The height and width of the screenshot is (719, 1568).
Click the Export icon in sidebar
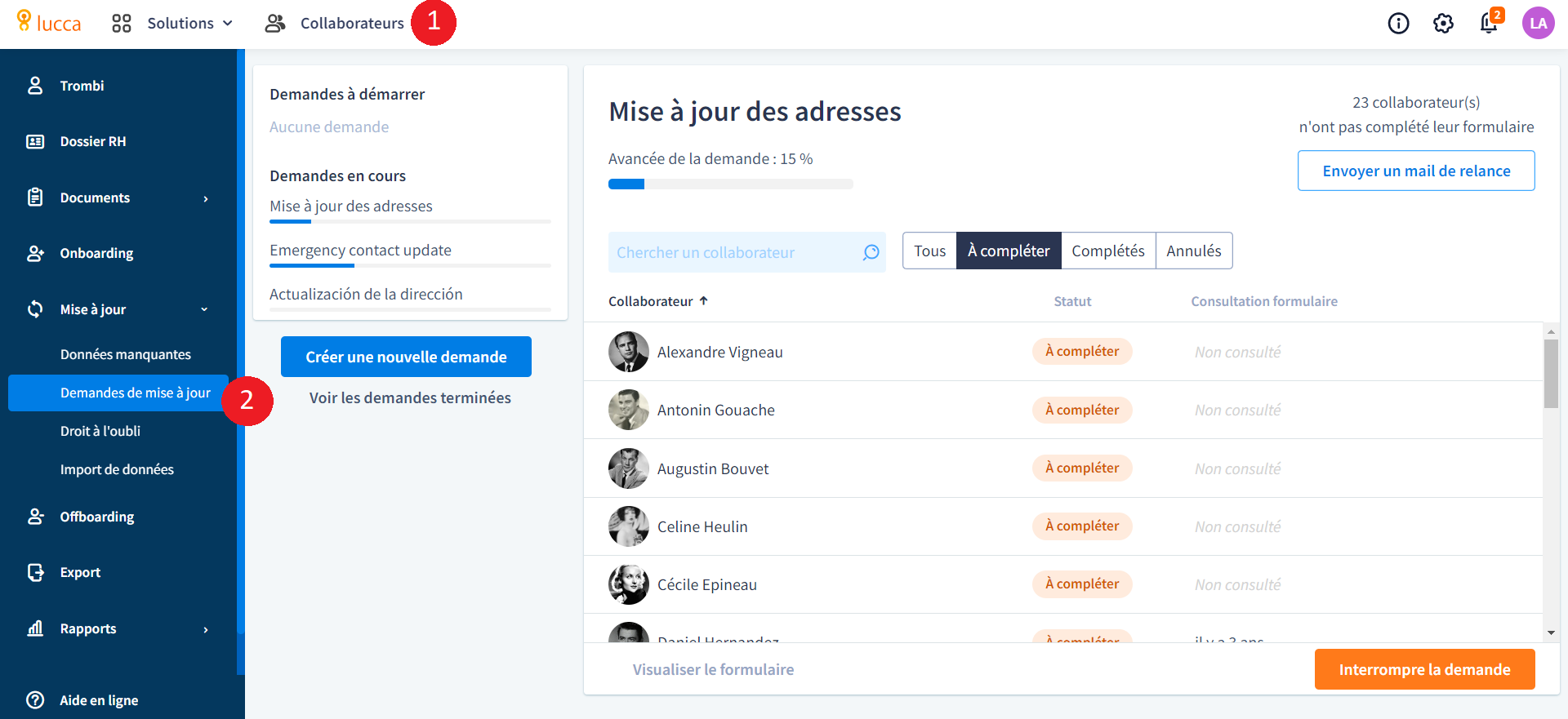pyautogui.click(x=35, y=572)
